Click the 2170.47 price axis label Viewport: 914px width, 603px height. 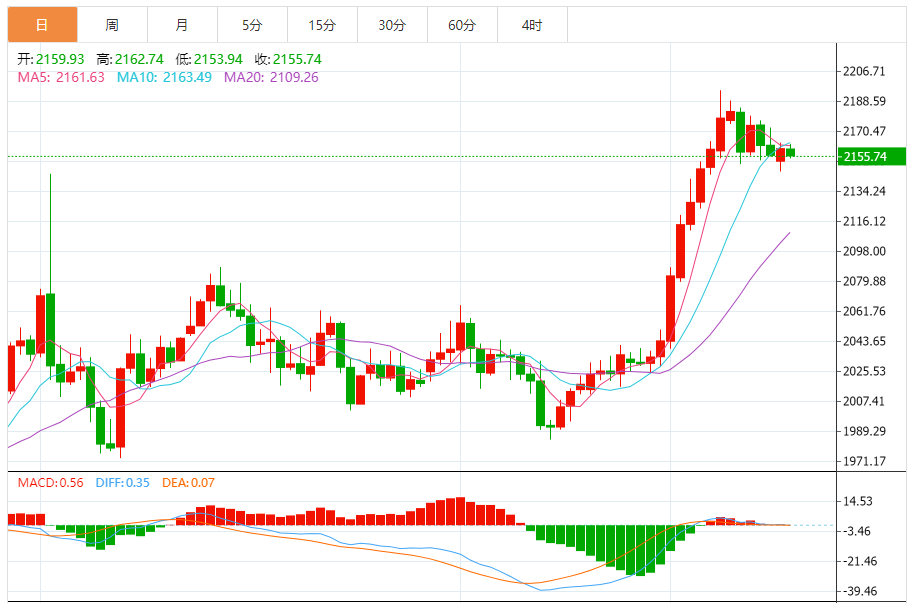864,131
